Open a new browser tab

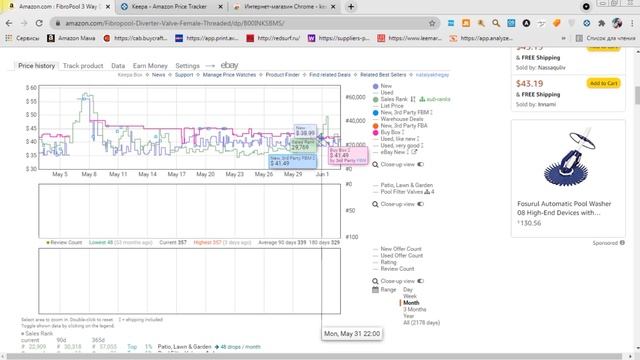[x=351, y=7]
